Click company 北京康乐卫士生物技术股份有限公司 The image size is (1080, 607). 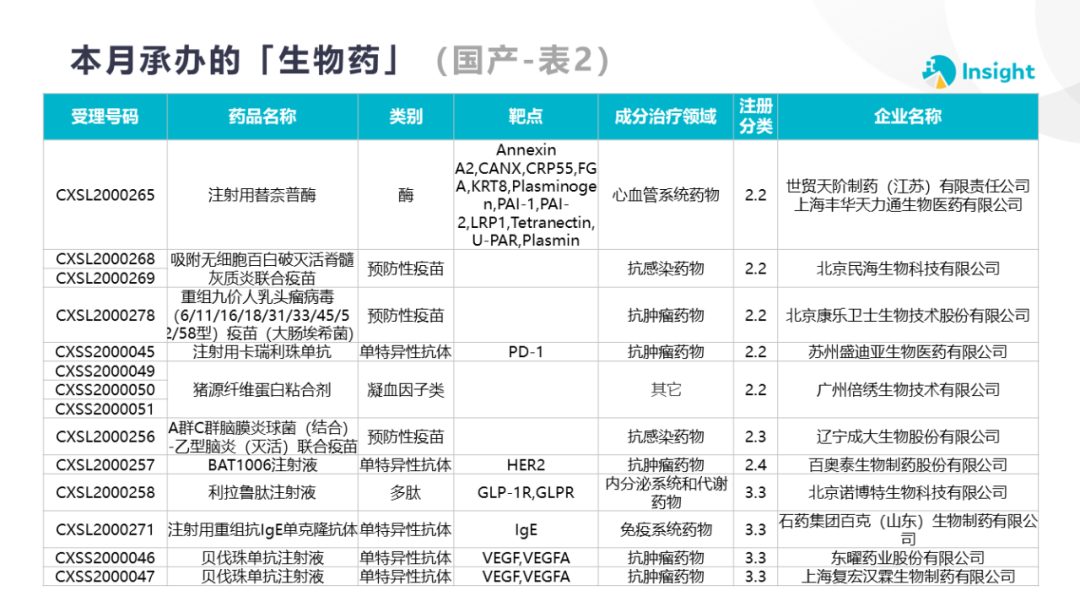908,316
